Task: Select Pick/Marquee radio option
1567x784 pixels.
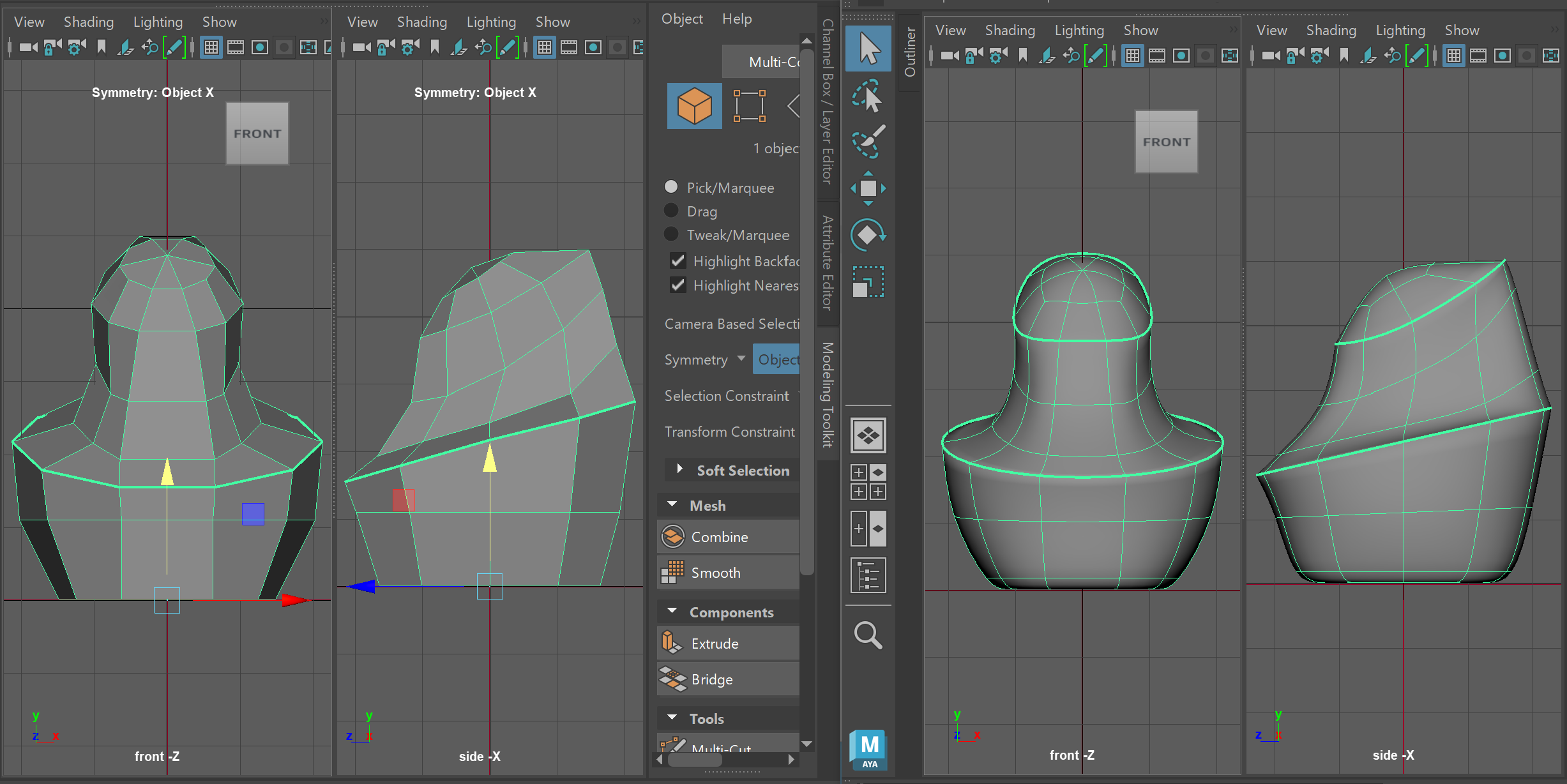Action: [671, 187]
